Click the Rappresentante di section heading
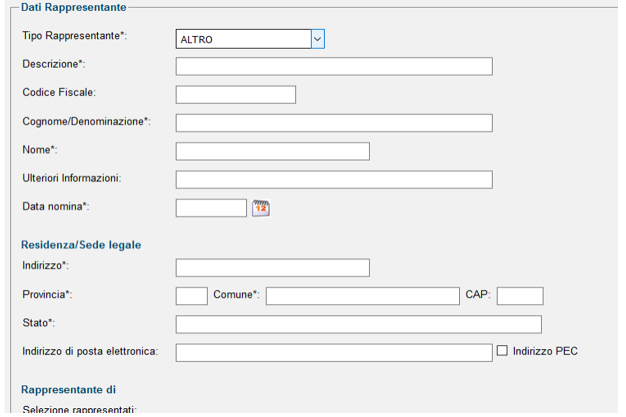The image size is (626, 417). click(69, 389)
